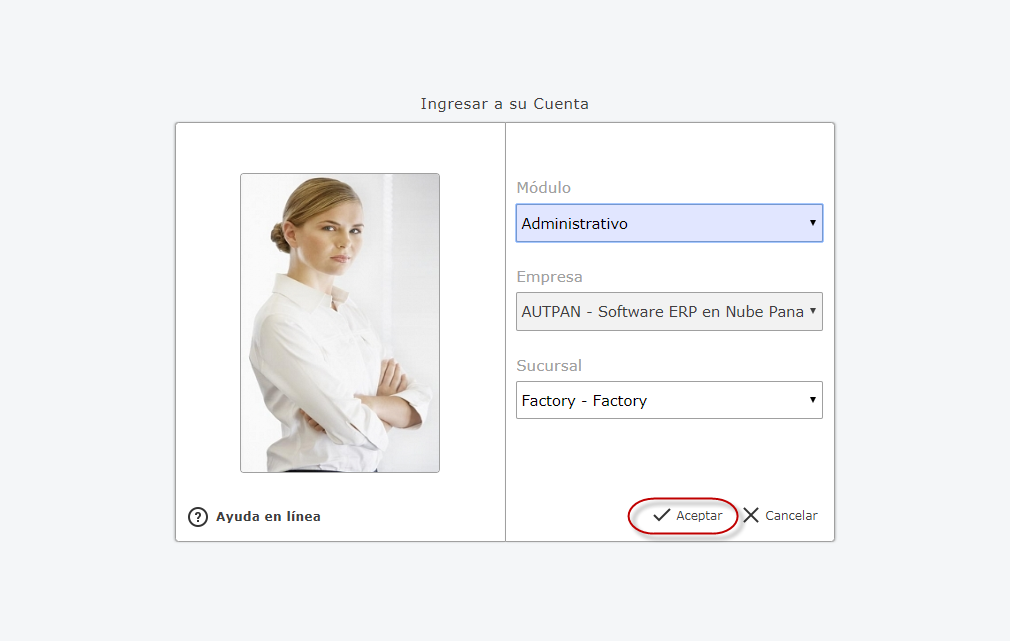Click the arrow on the Sucursal combo box
This screenshot has height=641, width=1010.
(813, 400)
